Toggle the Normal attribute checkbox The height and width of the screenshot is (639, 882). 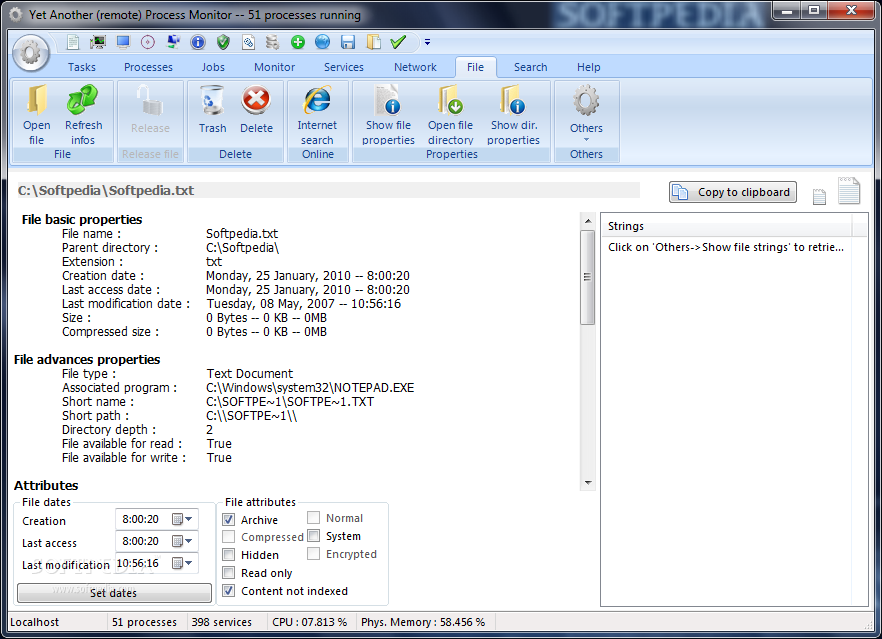click(x=313, y=517)
